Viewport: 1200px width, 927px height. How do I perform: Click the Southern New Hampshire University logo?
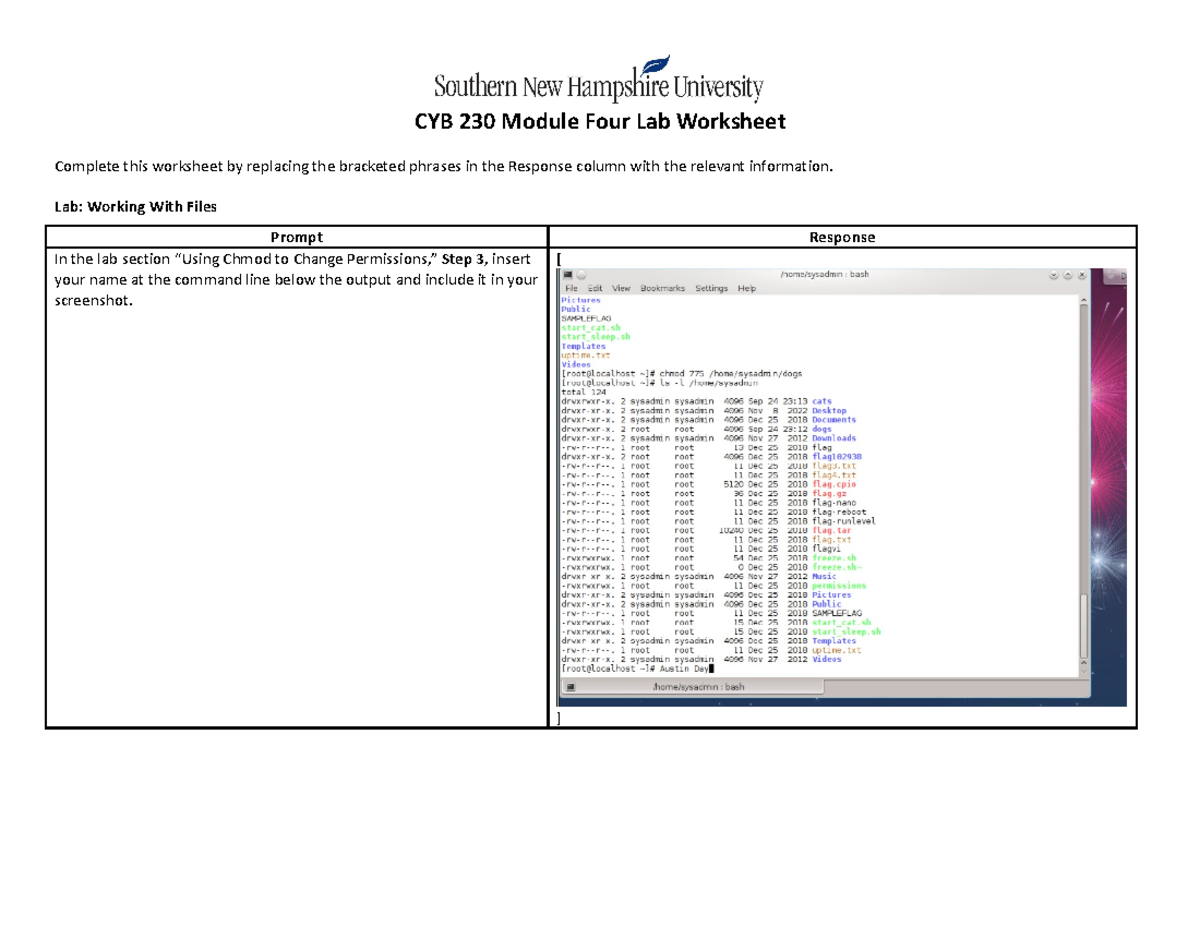pyautogui.click(x=599, y=87)
